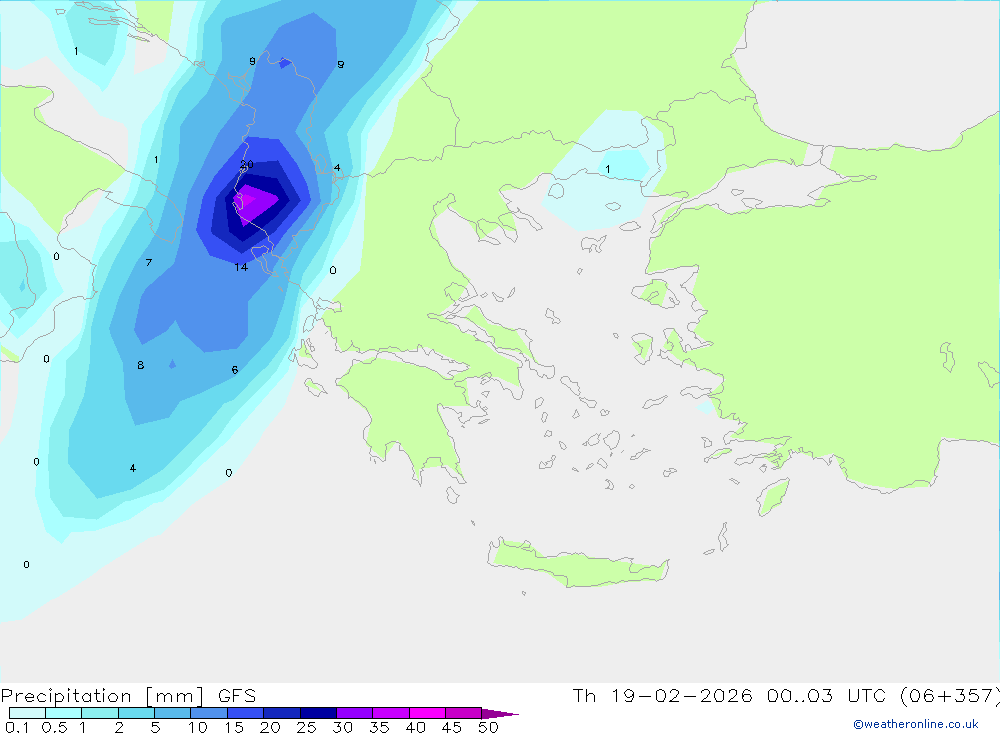Click the legend arrow tip above 50 mm
1000x733 pixels.
tap(500, 713)
